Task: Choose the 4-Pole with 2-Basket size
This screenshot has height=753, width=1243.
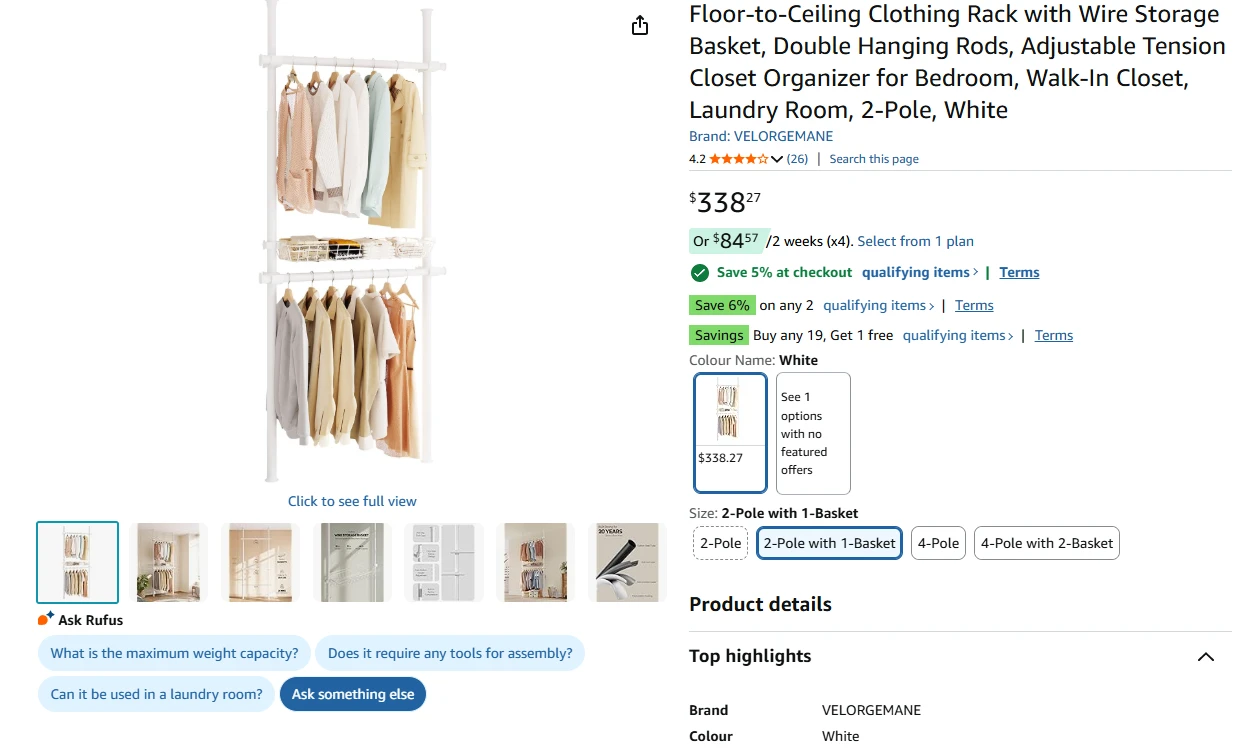Action: (x=1046, y=543)
